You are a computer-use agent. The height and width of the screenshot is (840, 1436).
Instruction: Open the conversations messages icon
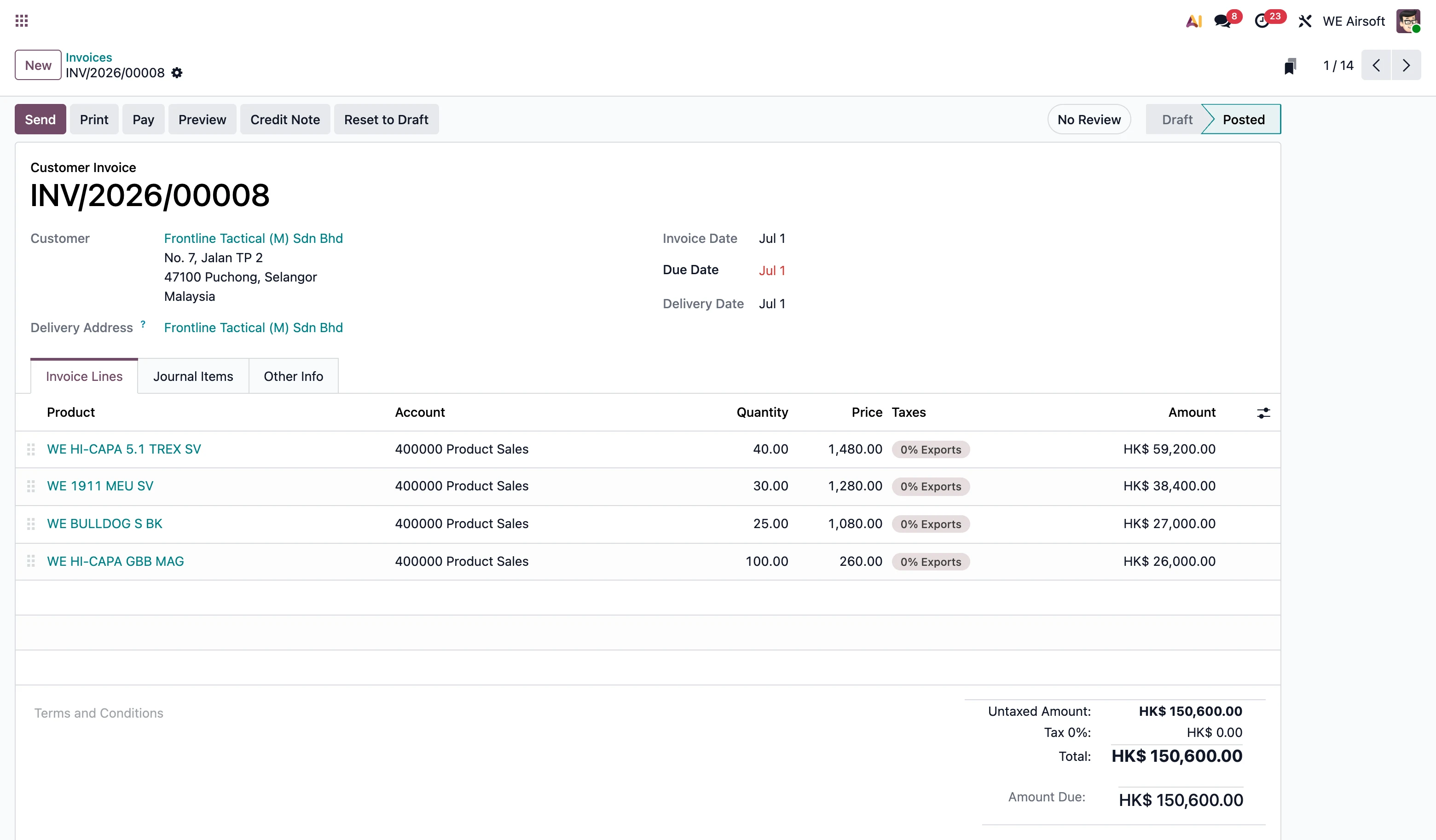[1223, 21]
